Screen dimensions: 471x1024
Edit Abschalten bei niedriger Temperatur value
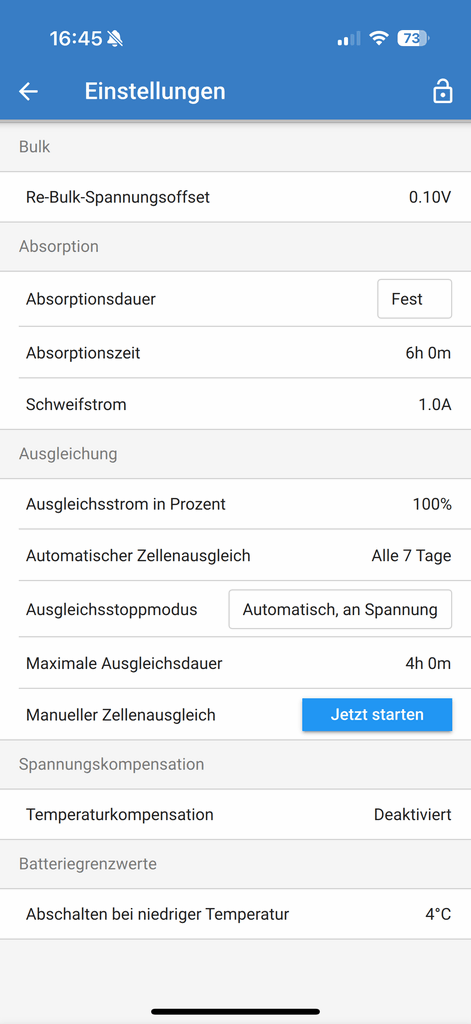click(x=235, y=914)
